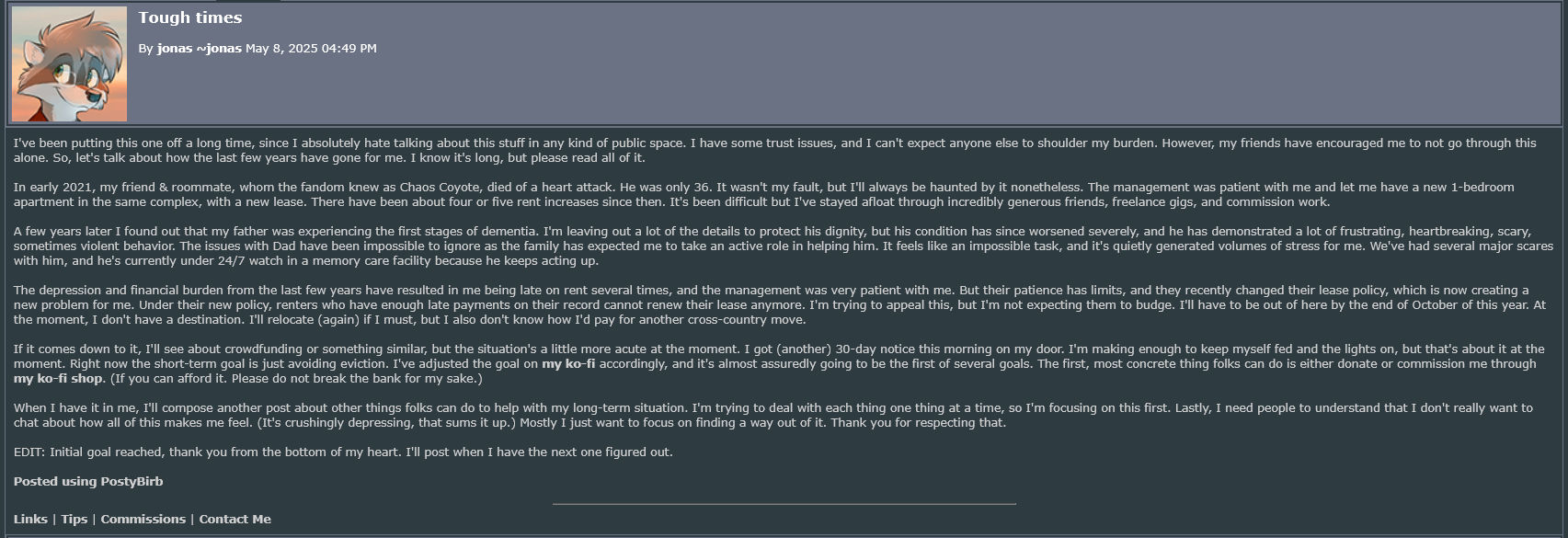The height and width of the screenshot is (538, 1568).
Task: Open the Links footer link
Action: (30, 520)
